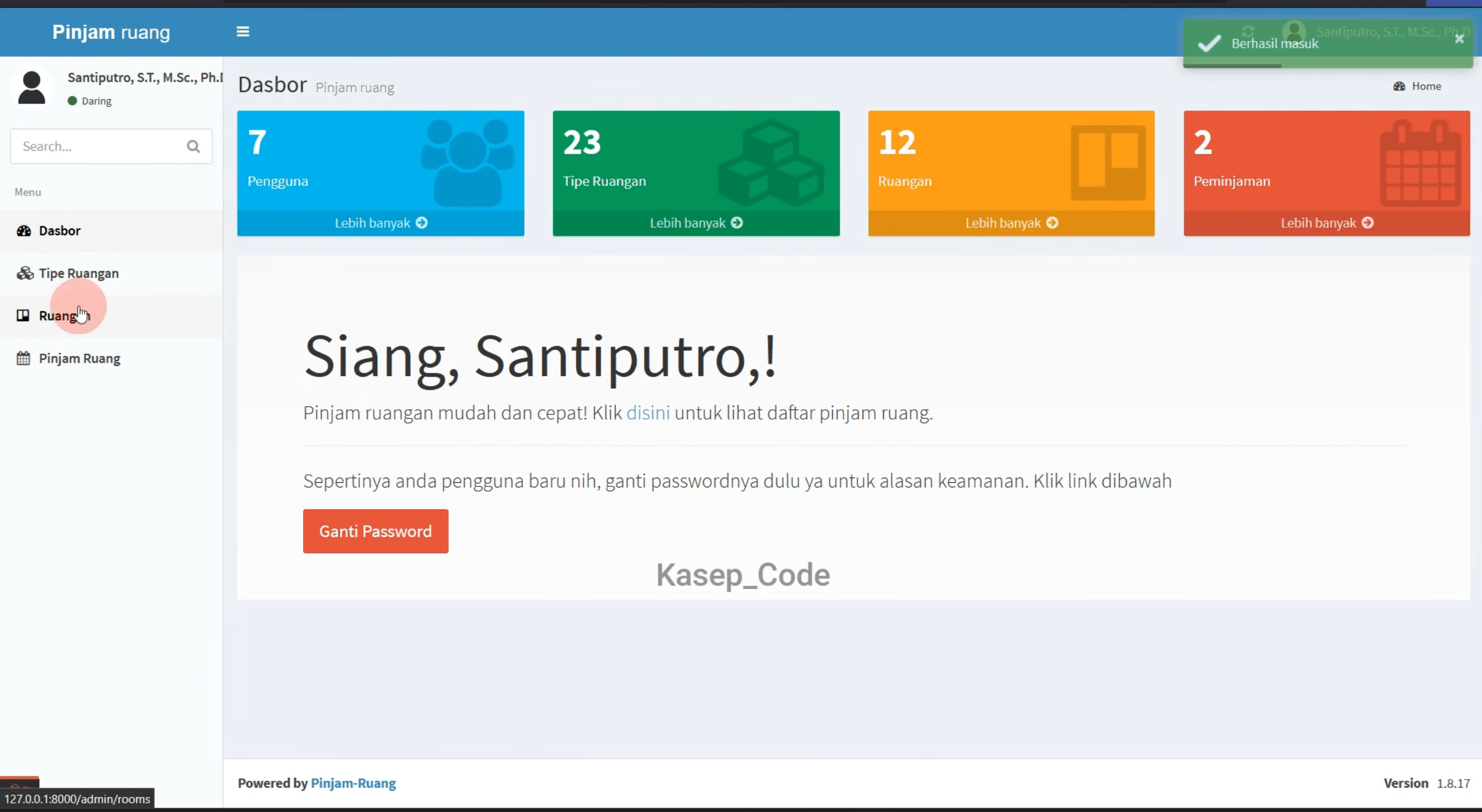Click the refresh icon in the top header
The height and width of the screenshot is (812, 1482).
pyautogui.click(x=1248, y=31)
